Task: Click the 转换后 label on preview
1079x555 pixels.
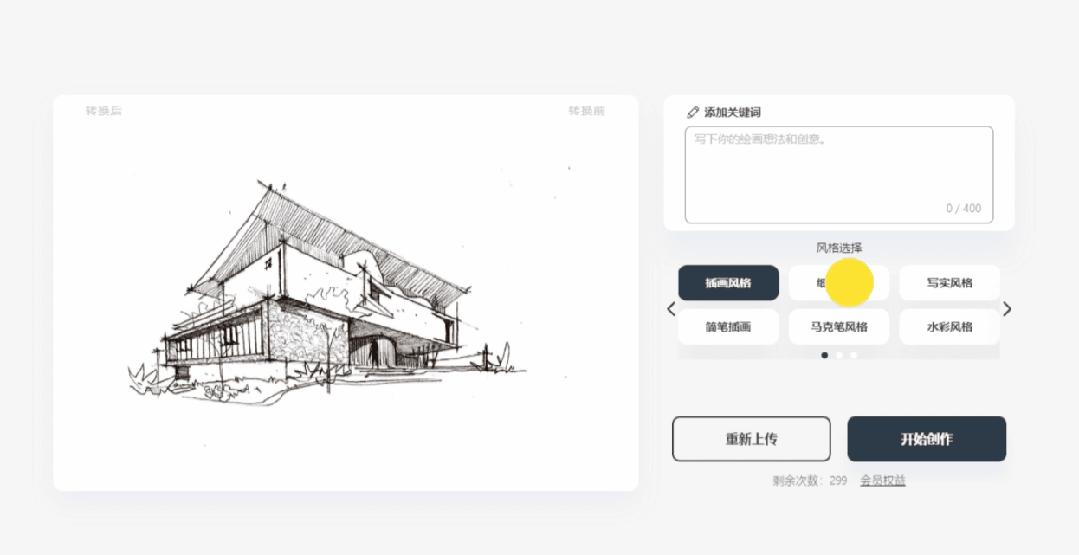Action: (x=104, y=111)
